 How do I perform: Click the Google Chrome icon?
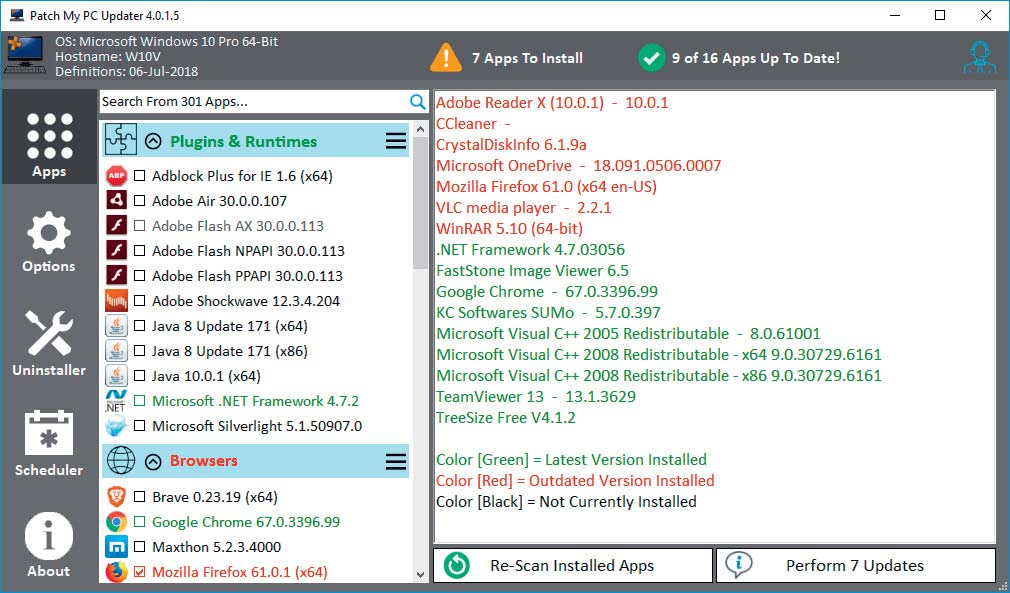click(x=117, y=522)
